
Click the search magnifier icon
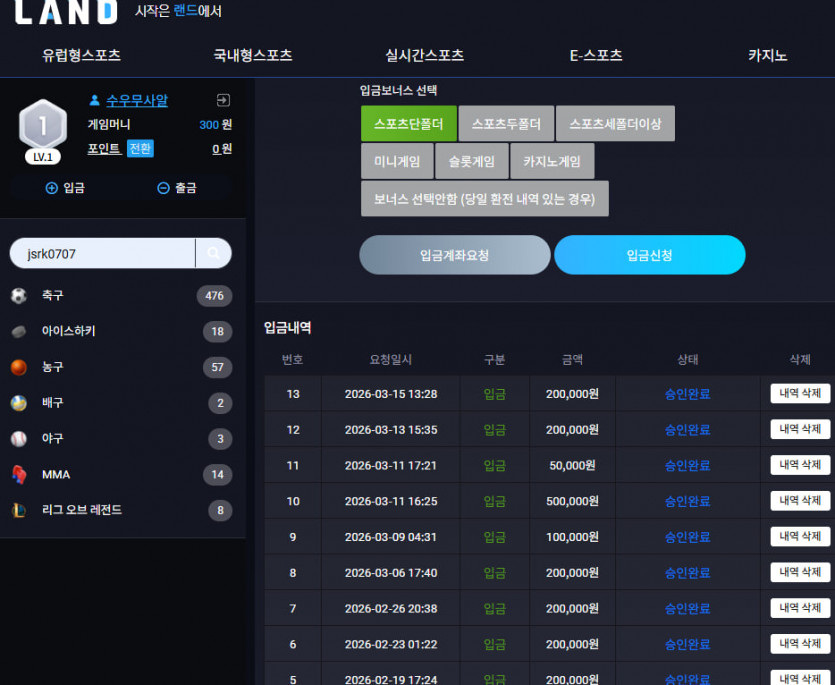point(214,254)
